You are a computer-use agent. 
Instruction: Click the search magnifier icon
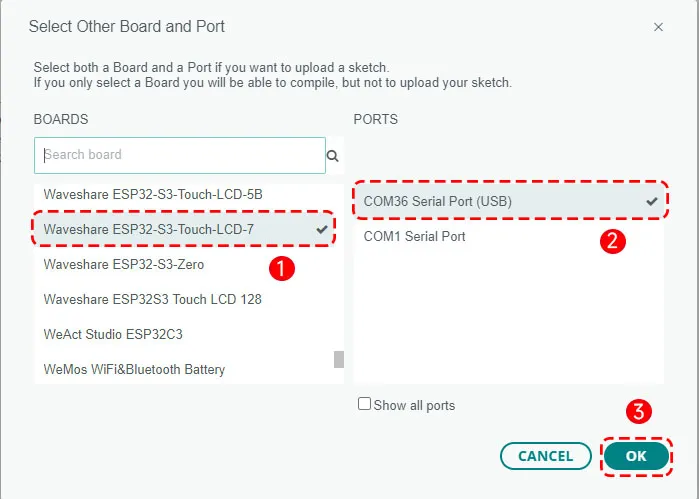tap(333, 156)
